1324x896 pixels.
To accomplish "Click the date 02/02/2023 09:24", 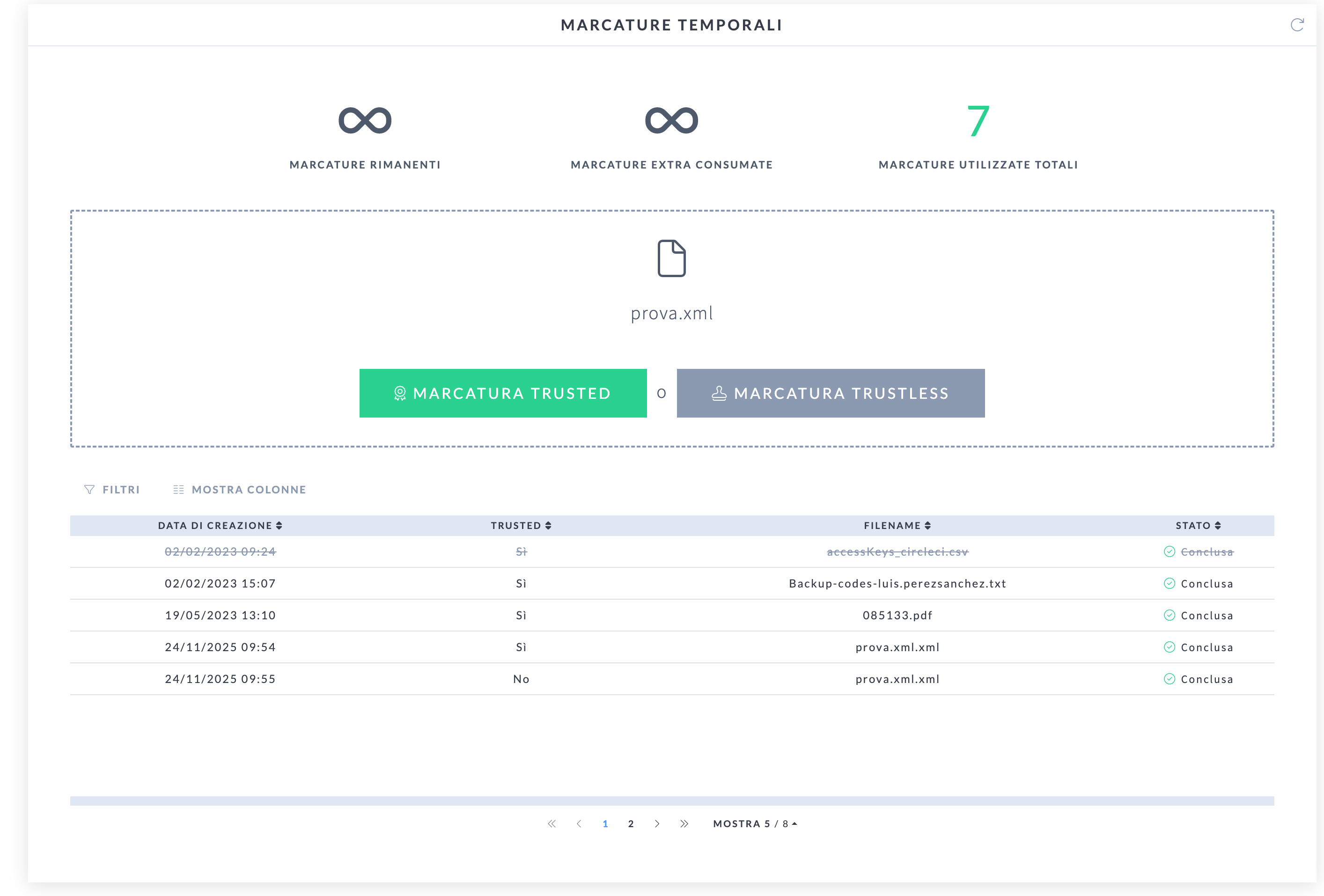I will [x=220, y=551].
